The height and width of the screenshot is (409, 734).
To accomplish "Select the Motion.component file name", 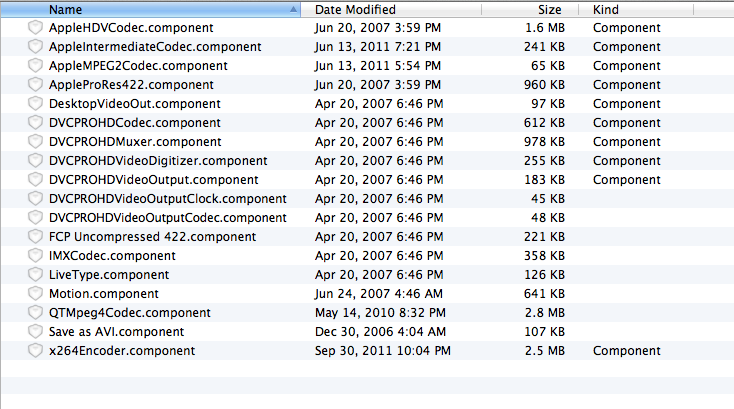I will pos(104,294).
